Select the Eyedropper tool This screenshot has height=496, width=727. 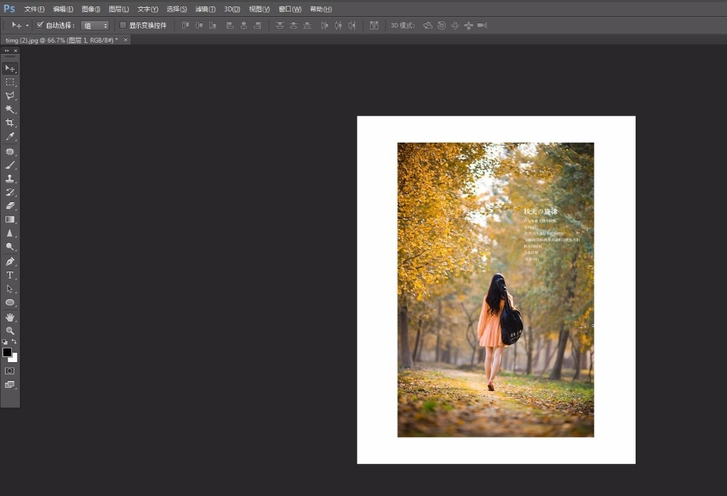click(10, 137)
